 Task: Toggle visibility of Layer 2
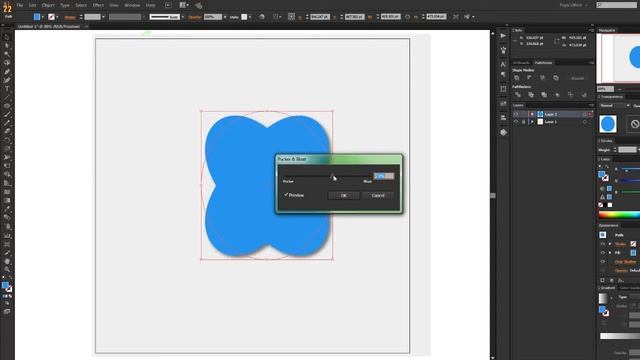pos(516,114)
